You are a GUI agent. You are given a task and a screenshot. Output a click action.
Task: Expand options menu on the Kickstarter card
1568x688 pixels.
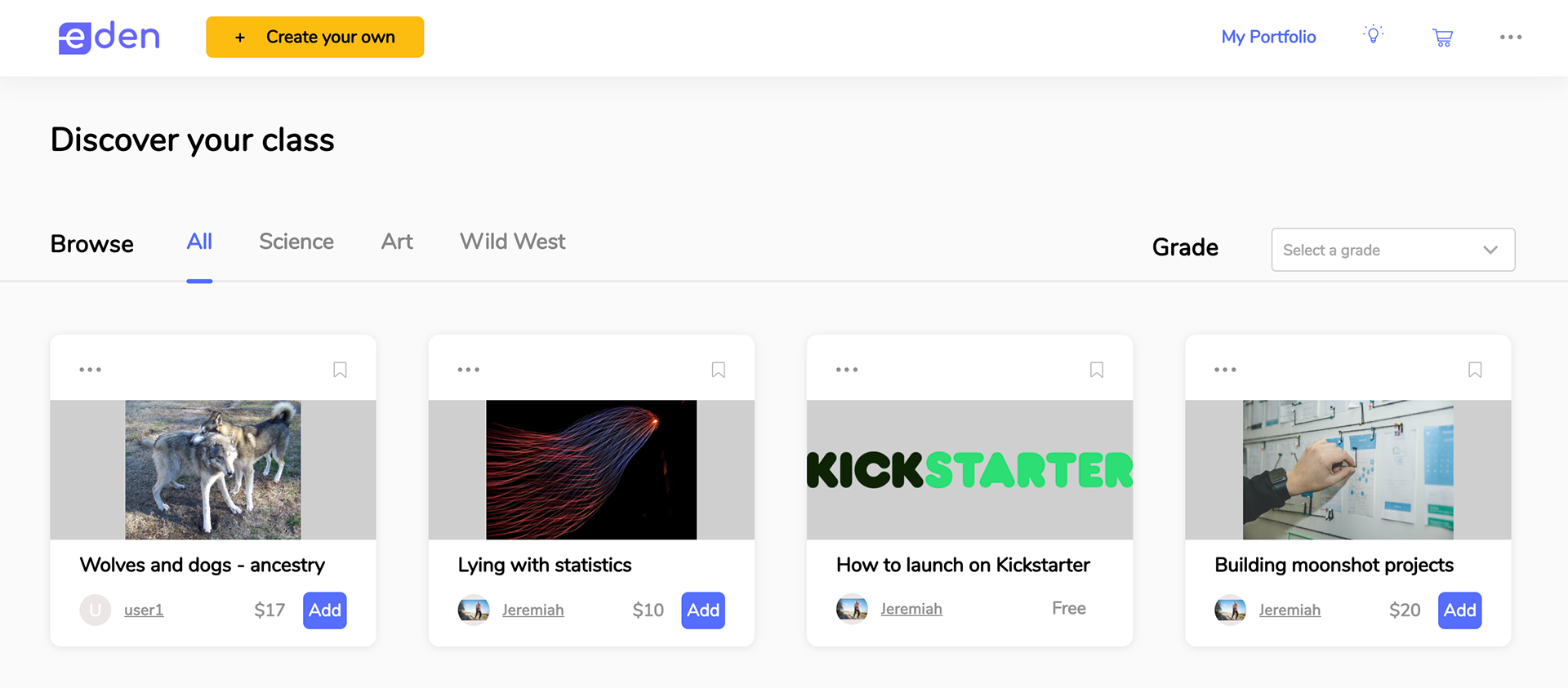[847, 370]
